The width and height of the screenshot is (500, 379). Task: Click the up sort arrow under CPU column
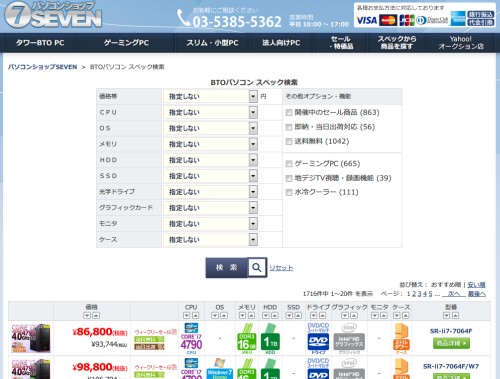pos(195,315)
